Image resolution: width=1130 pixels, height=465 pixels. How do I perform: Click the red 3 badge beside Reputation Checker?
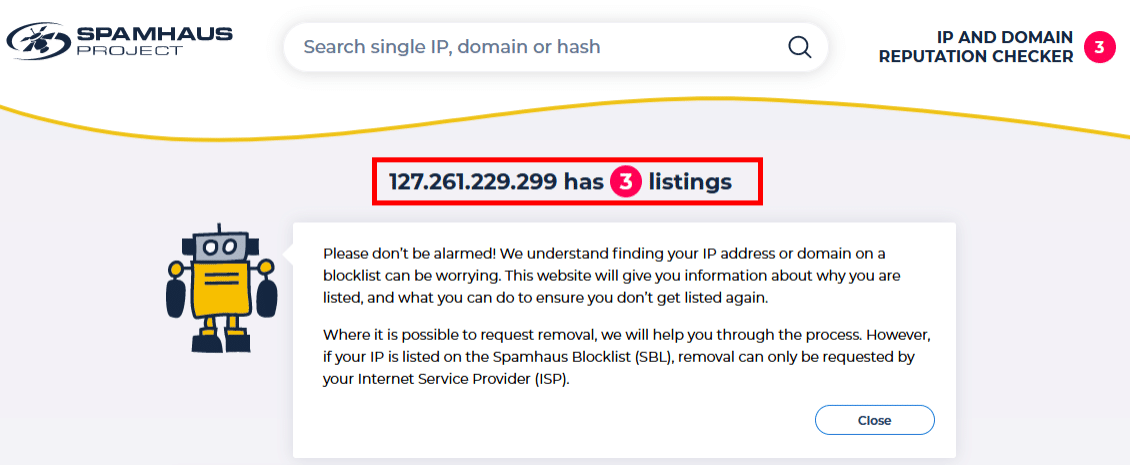point(1099,48)
